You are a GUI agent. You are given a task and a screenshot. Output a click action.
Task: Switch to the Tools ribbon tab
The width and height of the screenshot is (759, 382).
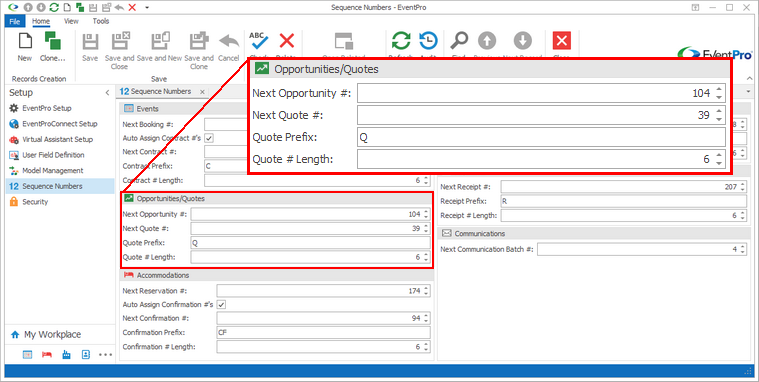tap(101, 21)
